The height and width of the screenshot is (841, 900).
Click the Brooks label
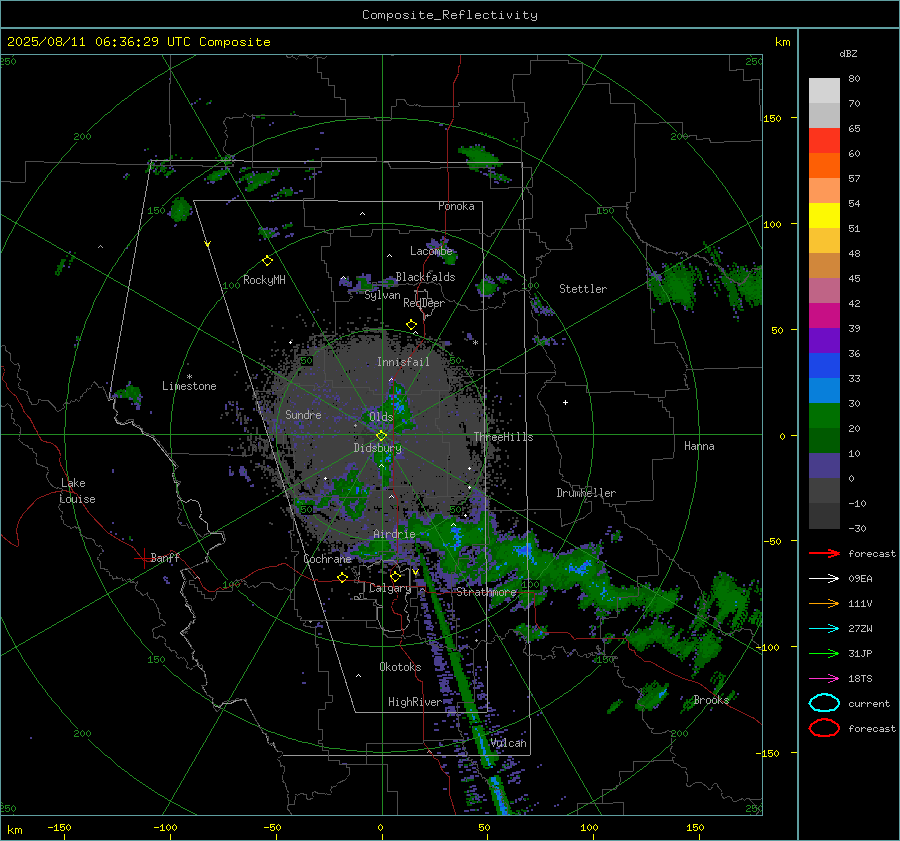click(711, 700)
